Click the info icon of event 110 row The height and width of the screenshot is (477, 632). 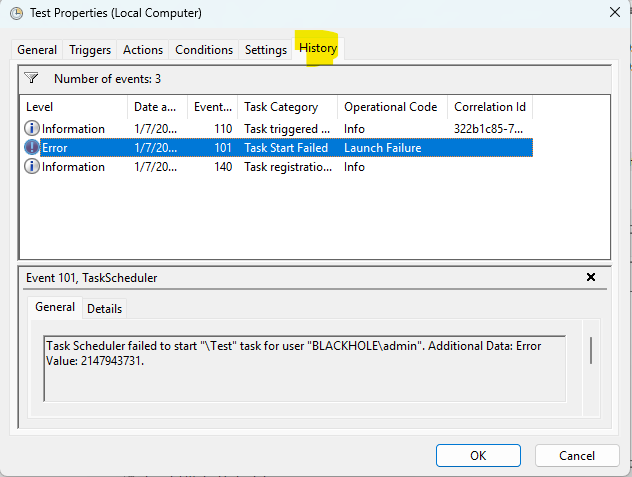(x=32, y=128)
